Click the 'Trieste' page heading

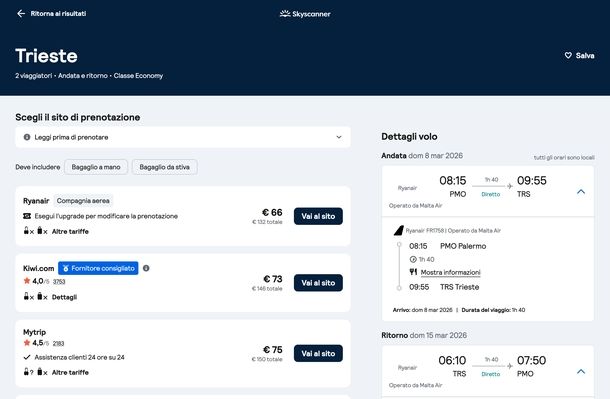coord(46,56)
